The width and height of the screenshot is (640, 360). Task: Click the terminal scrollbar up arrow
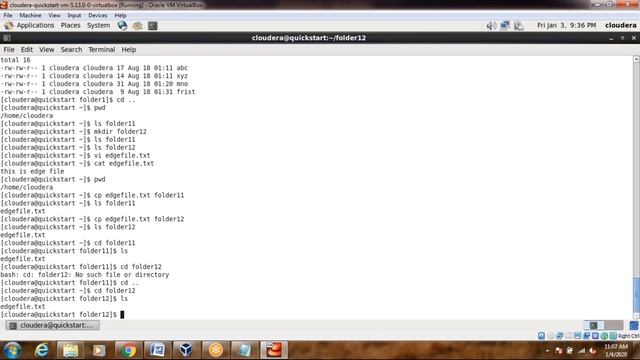click(x=636, y=60)
